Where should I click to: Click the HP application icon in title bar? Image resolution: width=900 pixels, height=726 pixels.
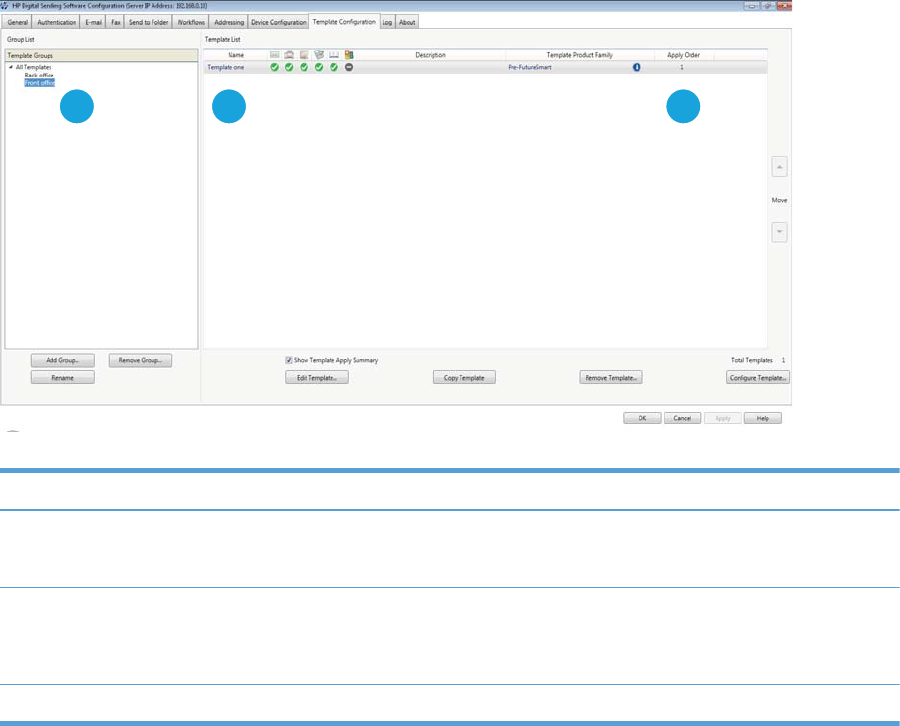(5, 6)
